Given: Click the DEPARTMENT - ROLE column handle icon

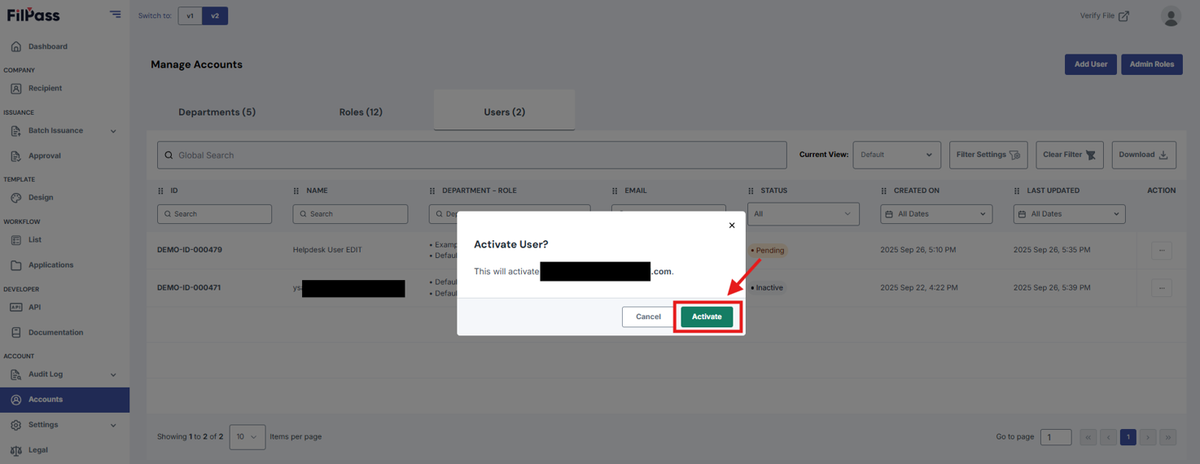Looking at the screenshot, I should [432, 190].
